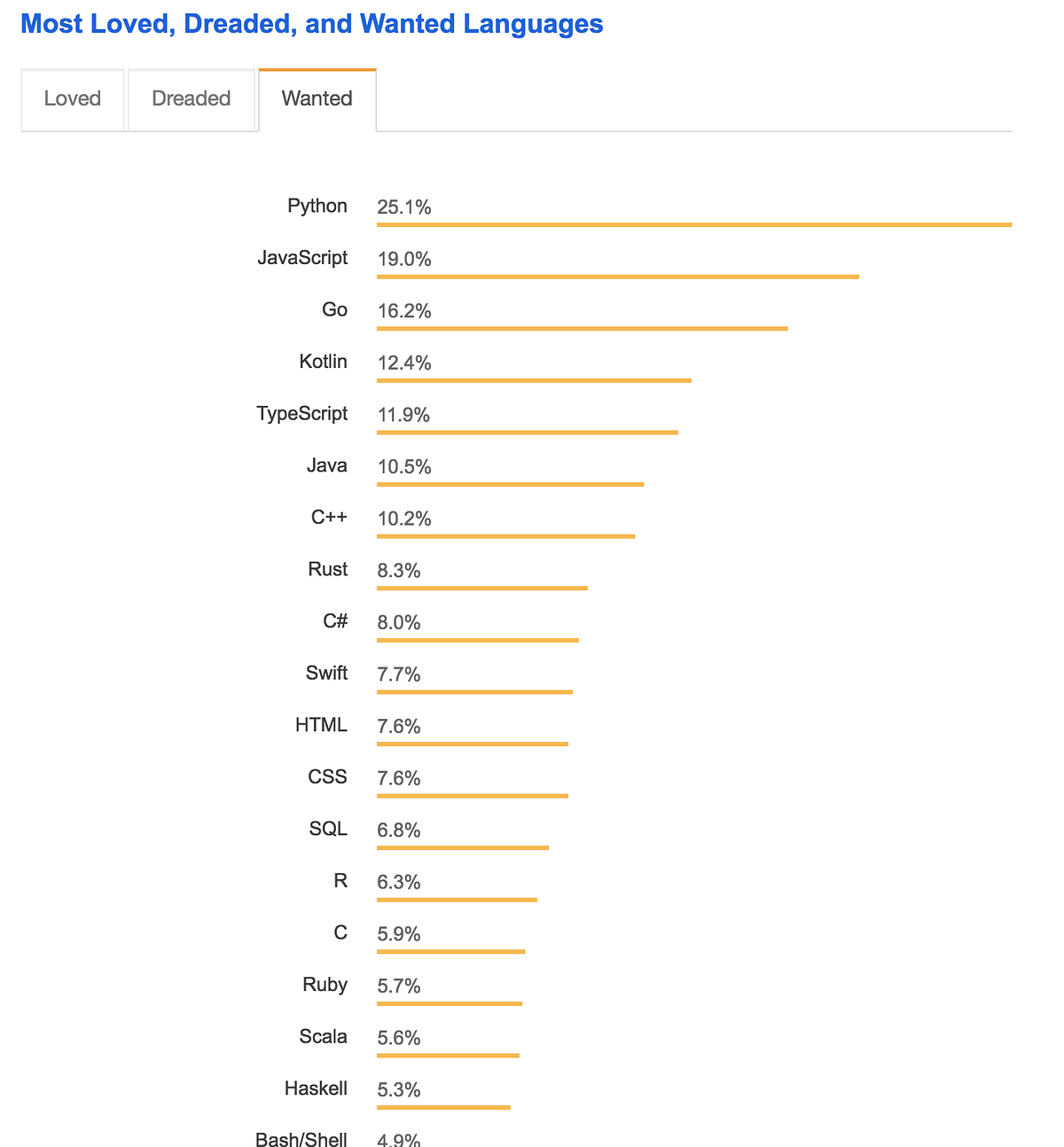Viewport: 1064px width, 1147px height.
Task: Switch to the Dreaded tab
Action: (x=191, y=99)
